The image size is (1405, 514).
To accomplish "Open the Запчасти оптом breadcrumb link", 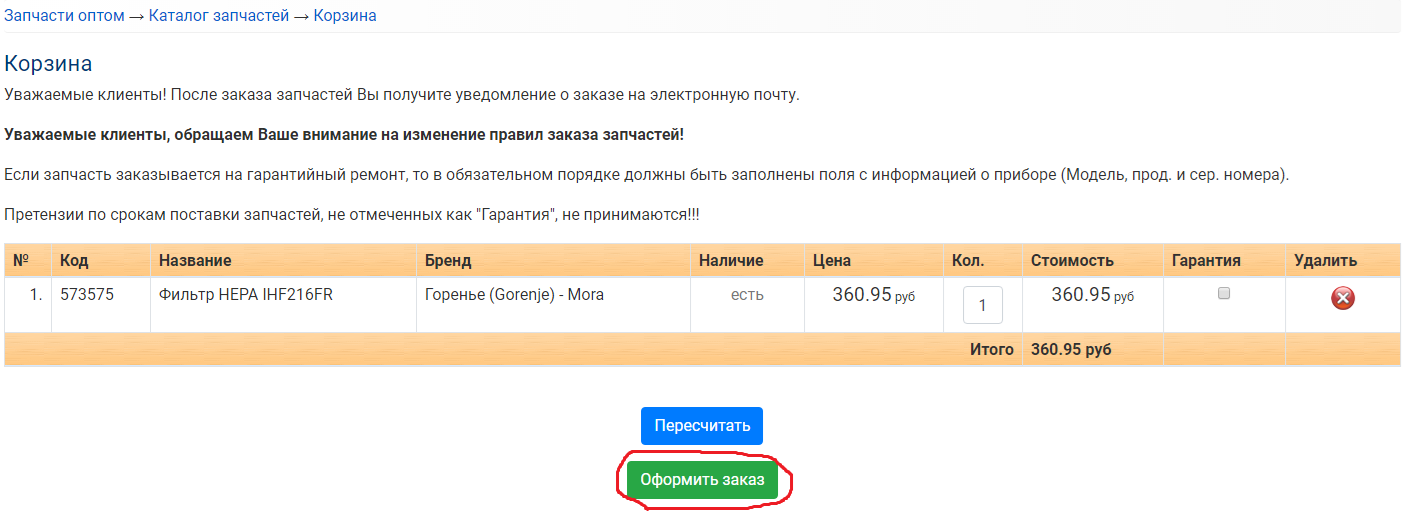I will (65, 16).
